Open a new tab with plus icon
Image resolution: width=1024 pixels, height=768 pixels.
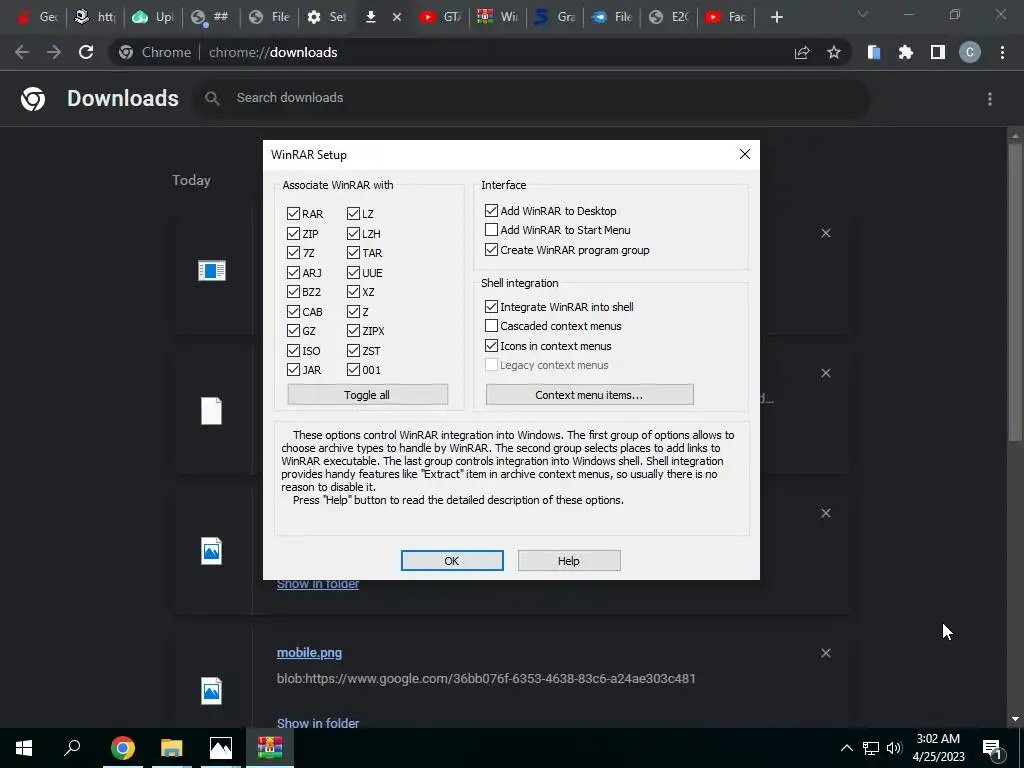776,17
